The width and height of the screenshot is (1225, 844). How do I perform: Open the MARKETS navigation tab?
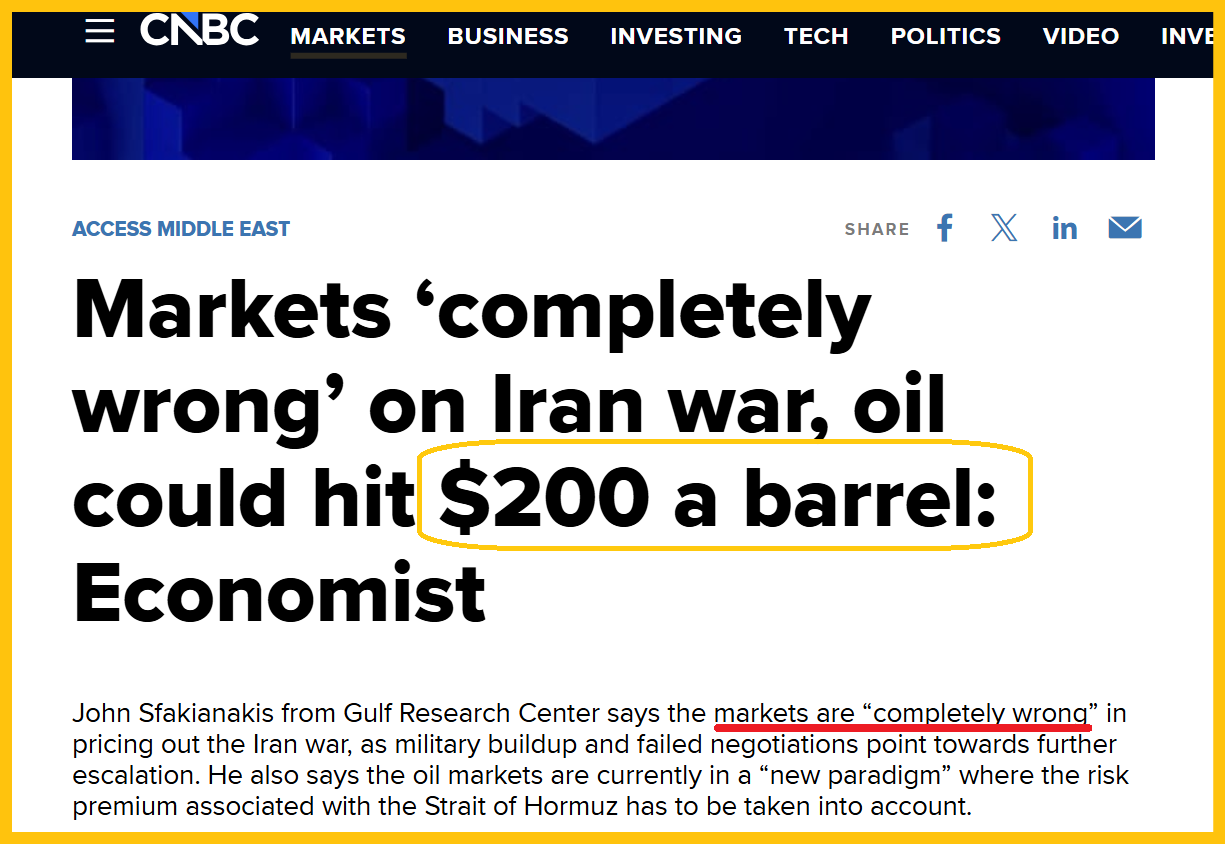click(x=348, y=36)
